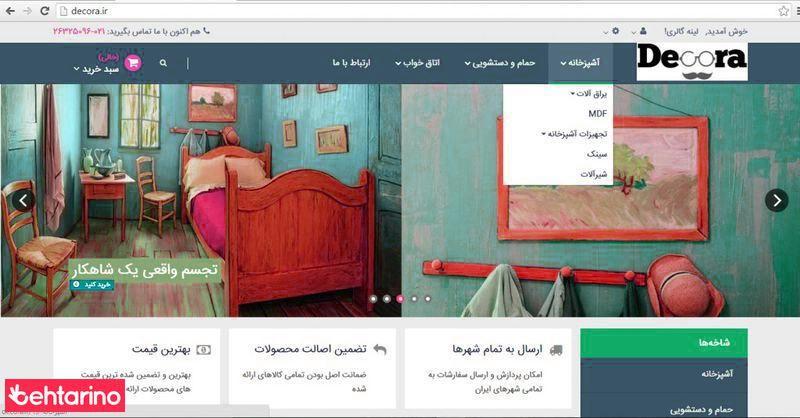Click the reply arrow icon beside تضمین اصالت

[380, 350]
